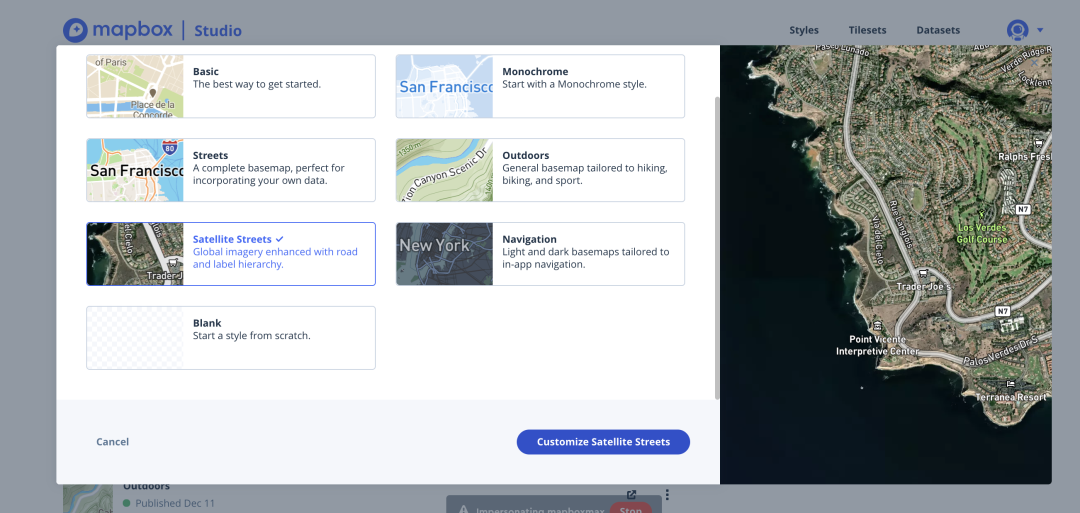Image resolution: width=1080 pixels, height=513 pixels.
Task: Click 'Point Vicente Interpretive Center' label
Action: coord(878,346)
